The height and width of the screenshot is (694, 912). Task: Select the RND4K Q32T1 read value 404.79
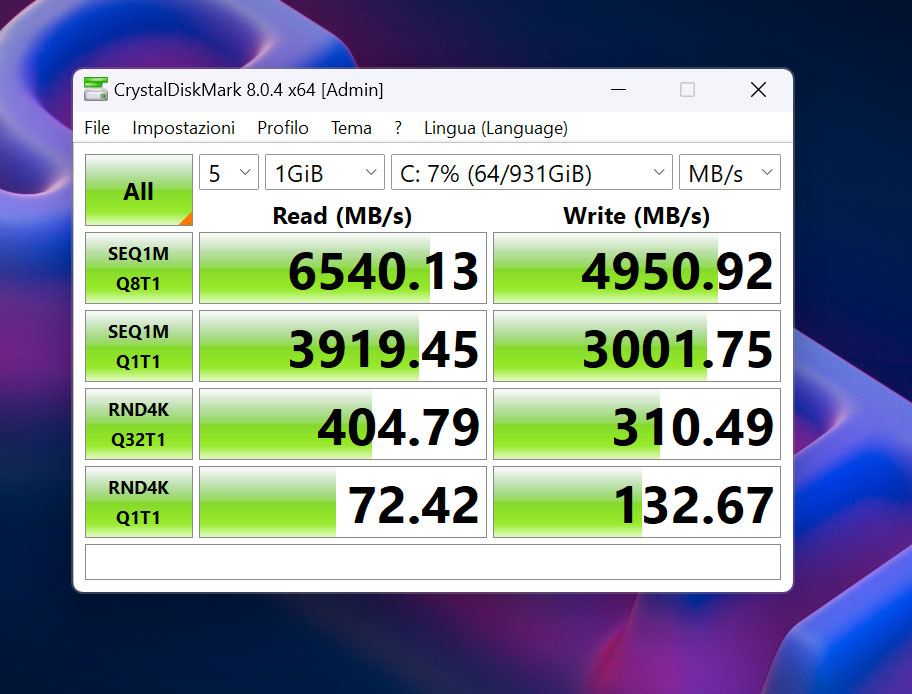[343, 424]
